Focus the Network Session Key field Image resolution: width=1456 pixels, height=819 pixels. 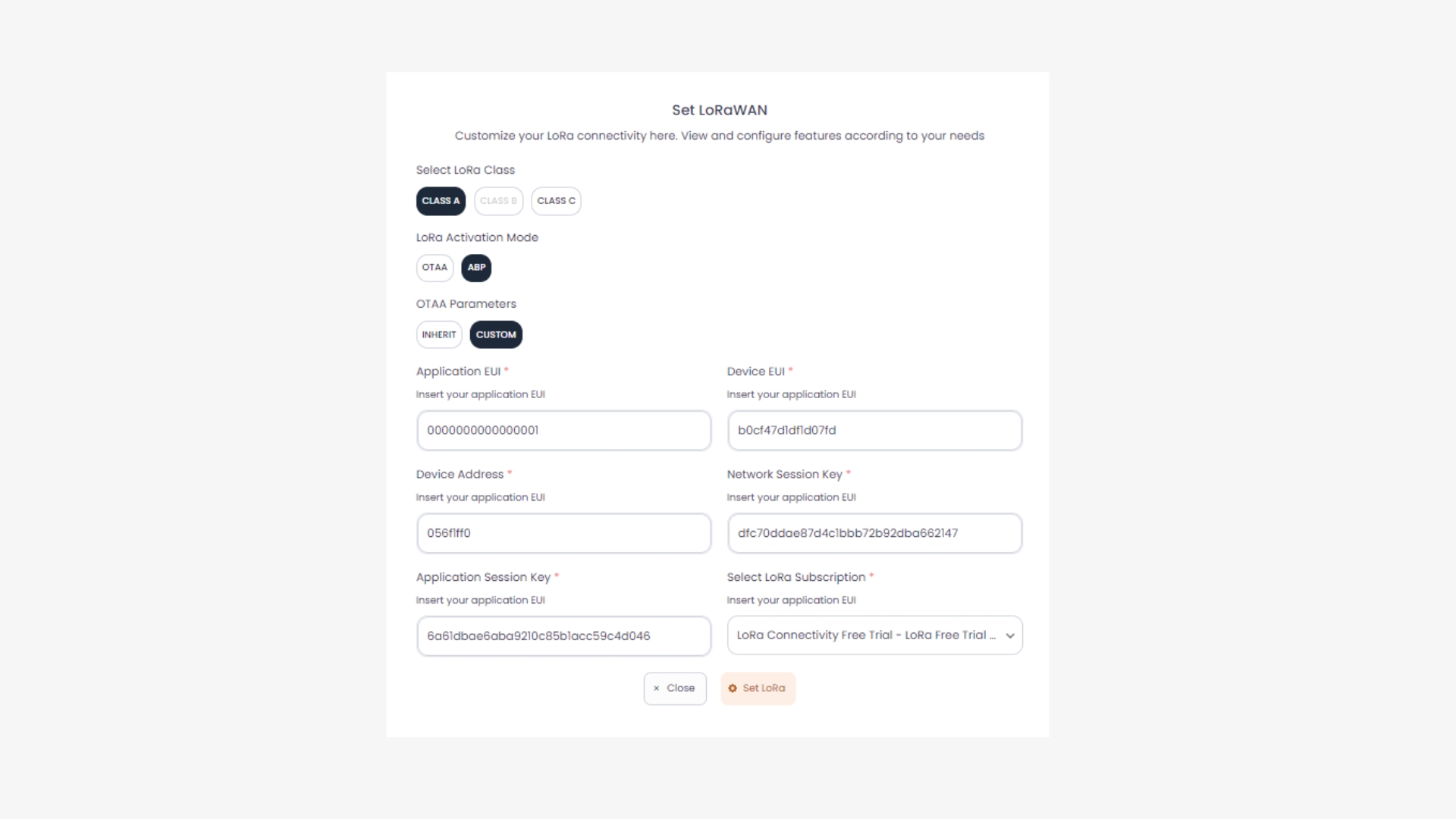coord(874,533)
